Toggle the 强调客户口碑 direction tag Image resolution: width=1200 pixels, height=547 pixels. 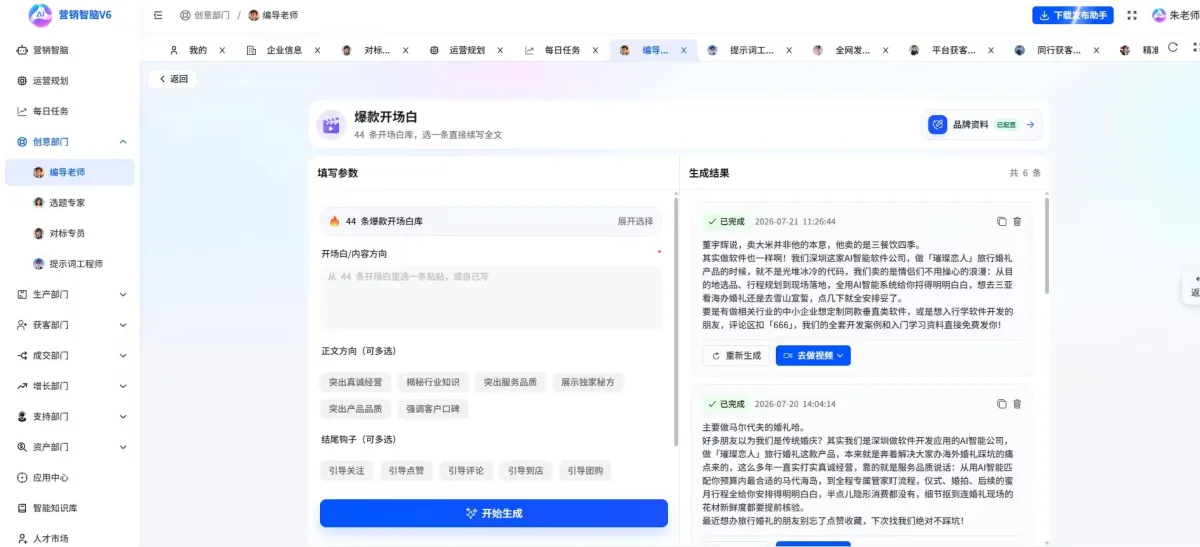pos(432,409)
